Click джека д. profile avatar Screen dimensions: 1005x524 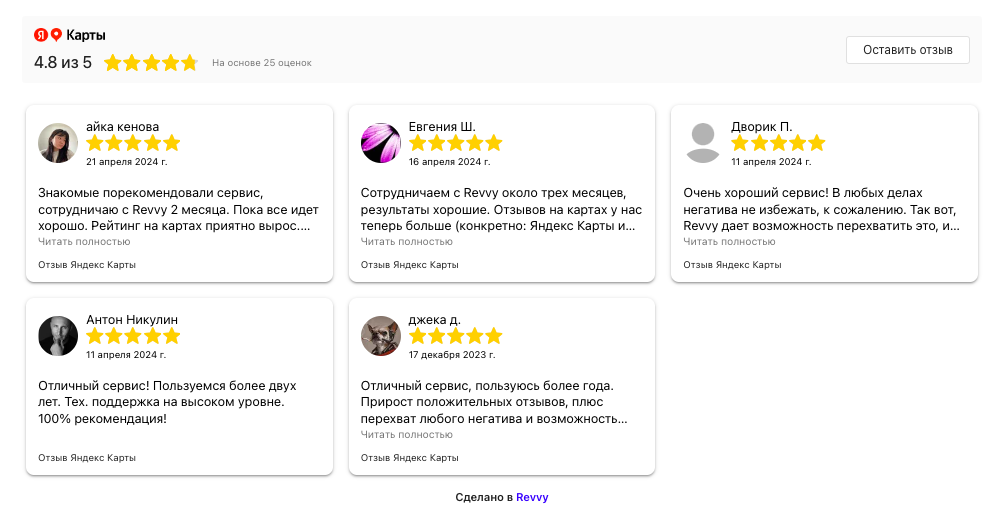click(x=380, y=336)
